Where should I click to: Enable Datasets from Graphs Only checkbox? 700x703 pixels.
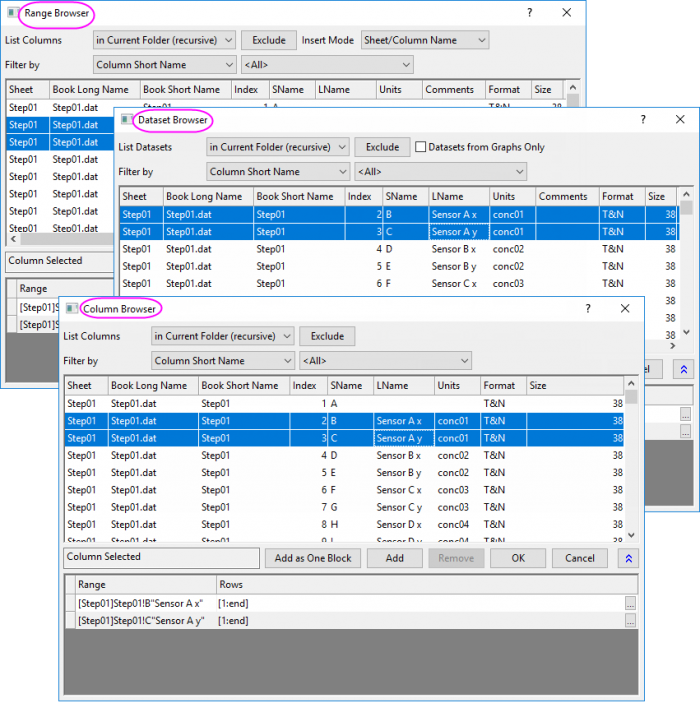(420, 147)
